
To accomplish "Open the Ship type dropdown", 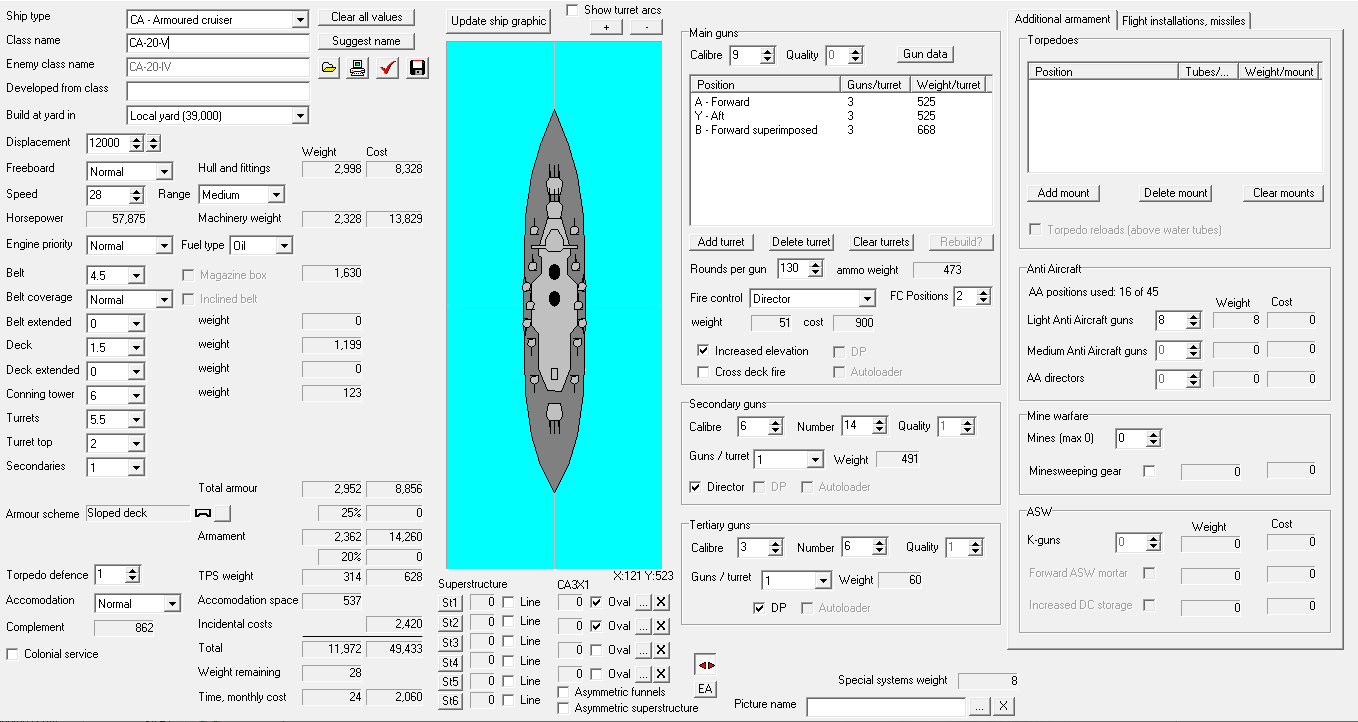I will (300, 20).
